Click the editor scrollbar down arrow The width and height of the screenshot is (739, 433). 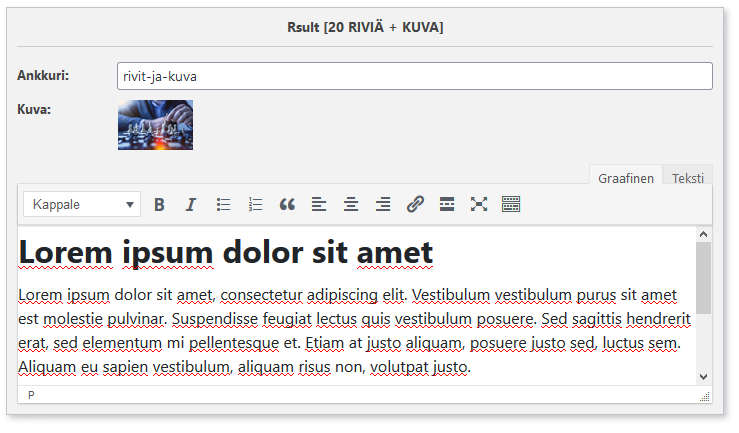(703, 377)
